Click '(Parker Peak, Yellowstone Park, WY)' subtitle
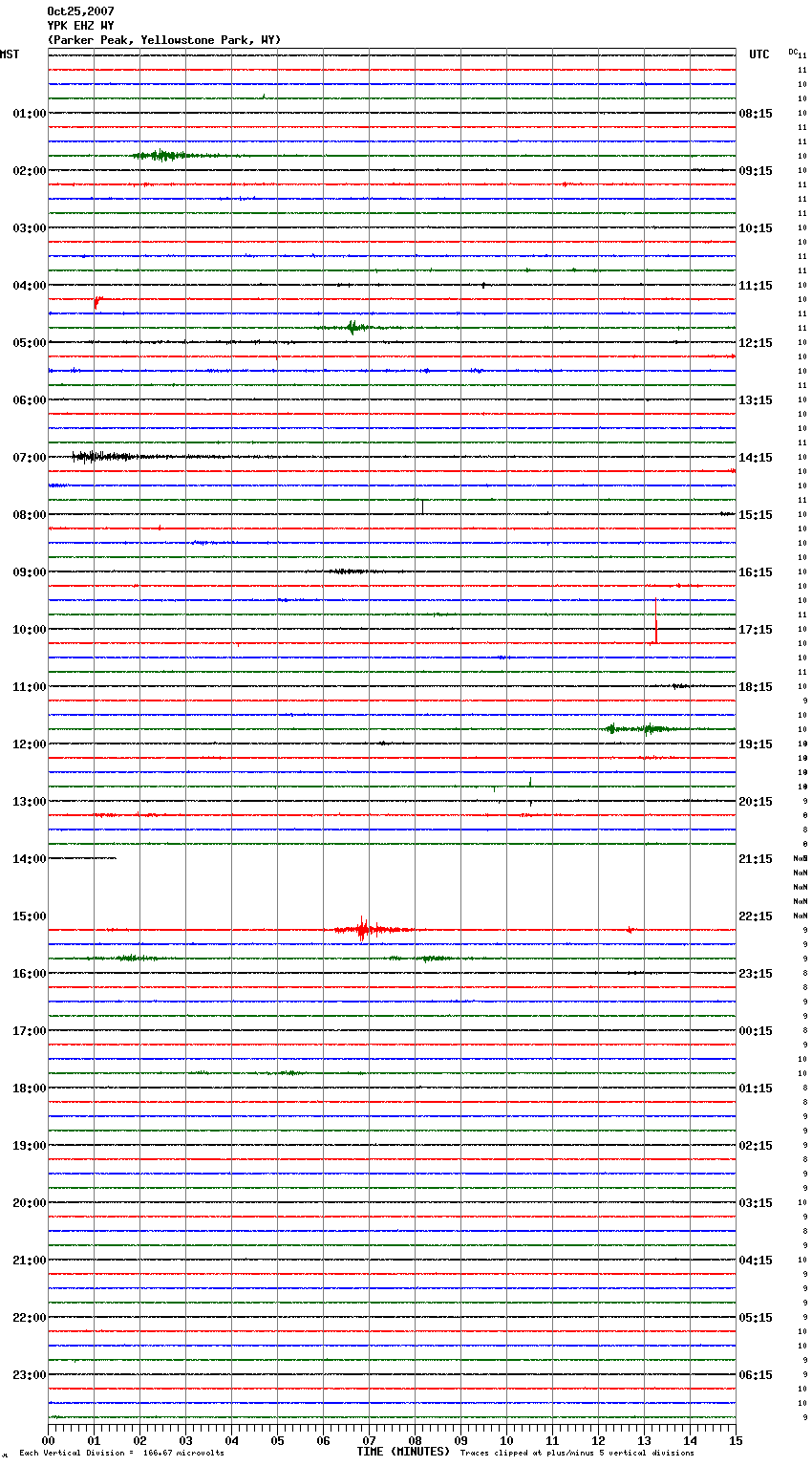The width and height of the screenshot is (812, 1466). pyautogui.click(x=164, y=40)
